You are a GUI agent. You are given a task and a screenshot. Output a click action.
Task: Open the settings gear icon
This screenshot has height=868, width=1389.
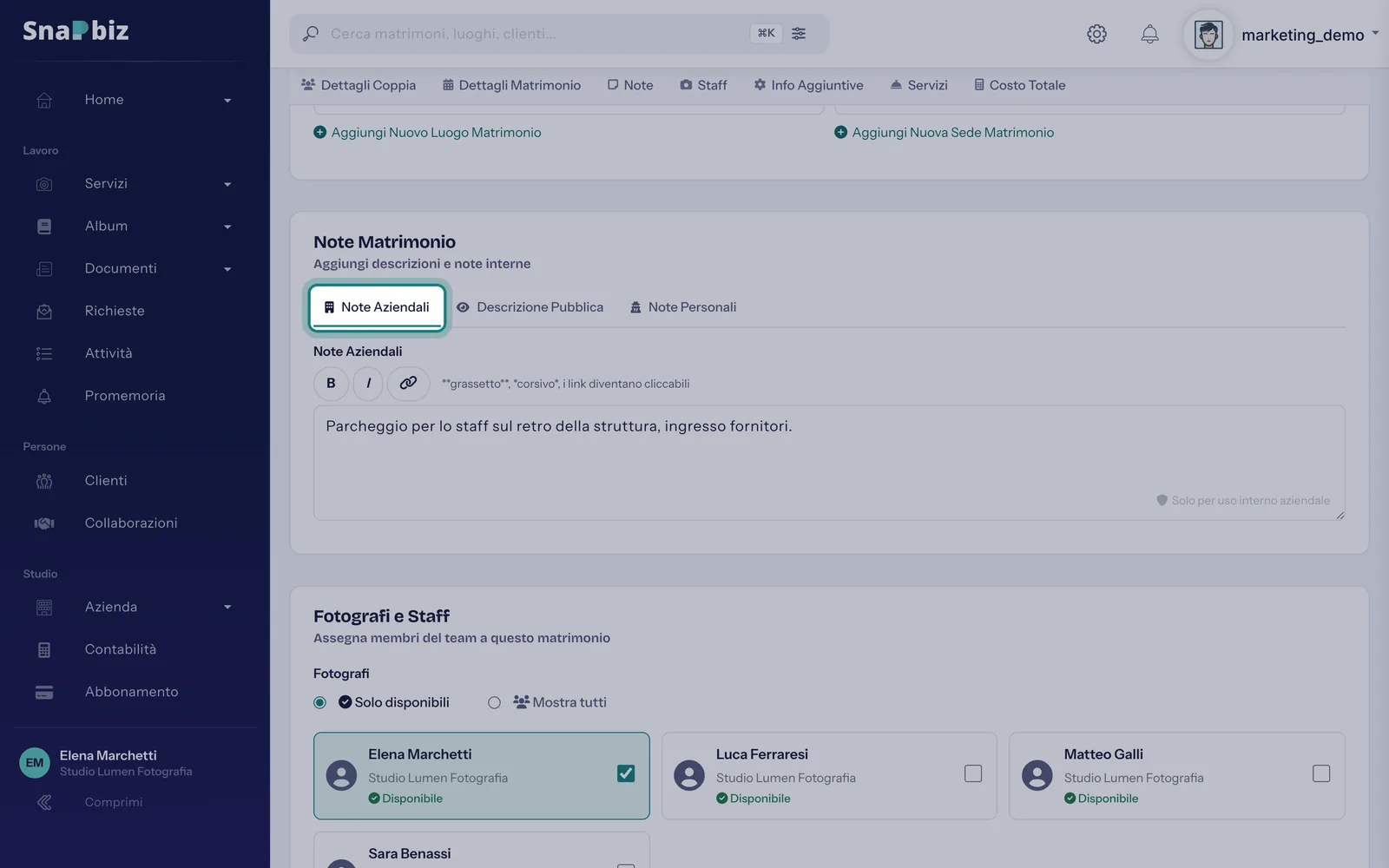point(1096,34)
